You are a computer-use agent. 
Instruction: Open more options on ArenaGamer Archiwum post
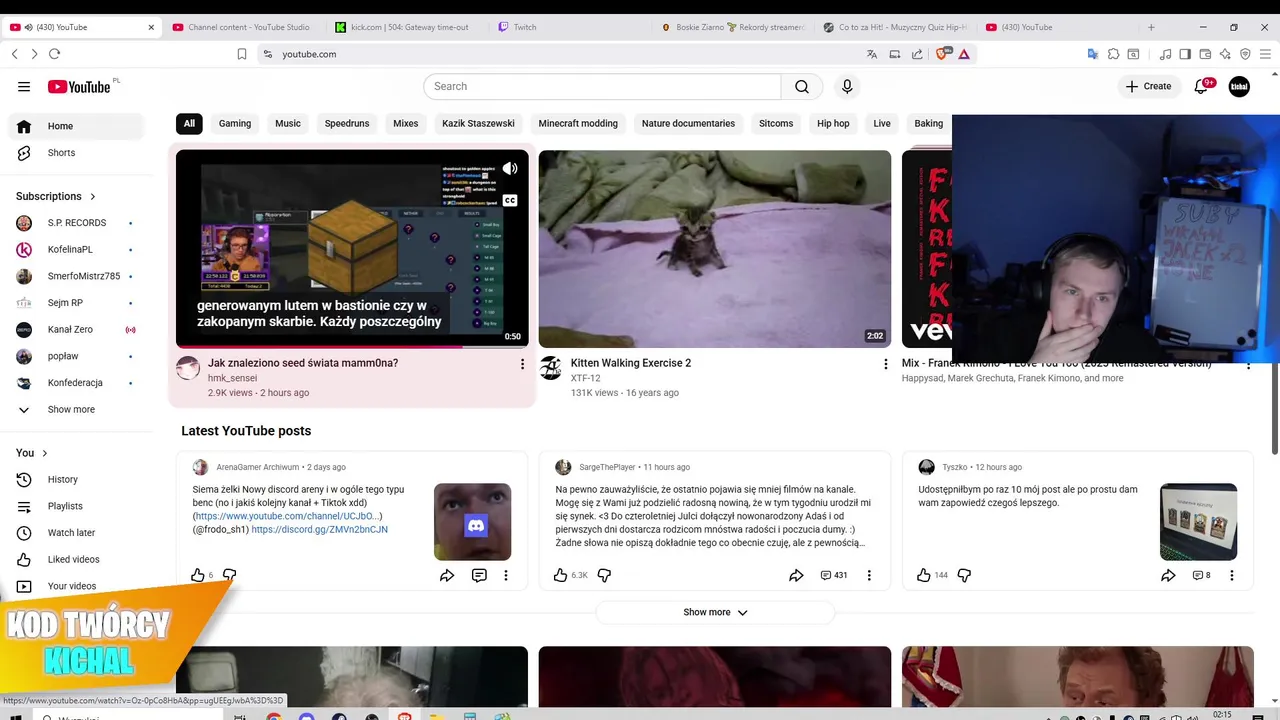tap(506, 575)
